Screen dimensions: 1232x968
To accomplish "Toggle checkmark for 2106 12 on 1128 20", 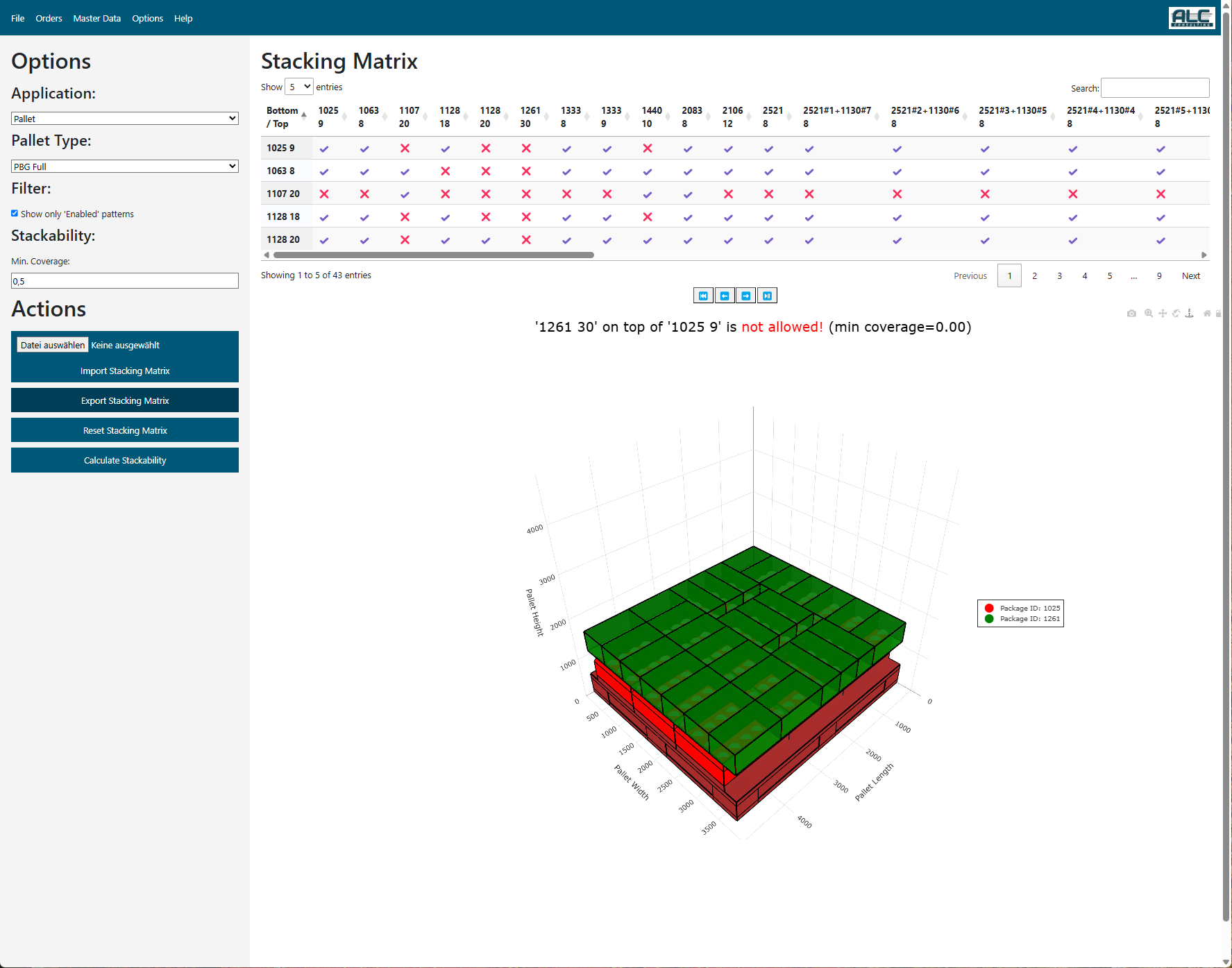I will click(728, 240).
